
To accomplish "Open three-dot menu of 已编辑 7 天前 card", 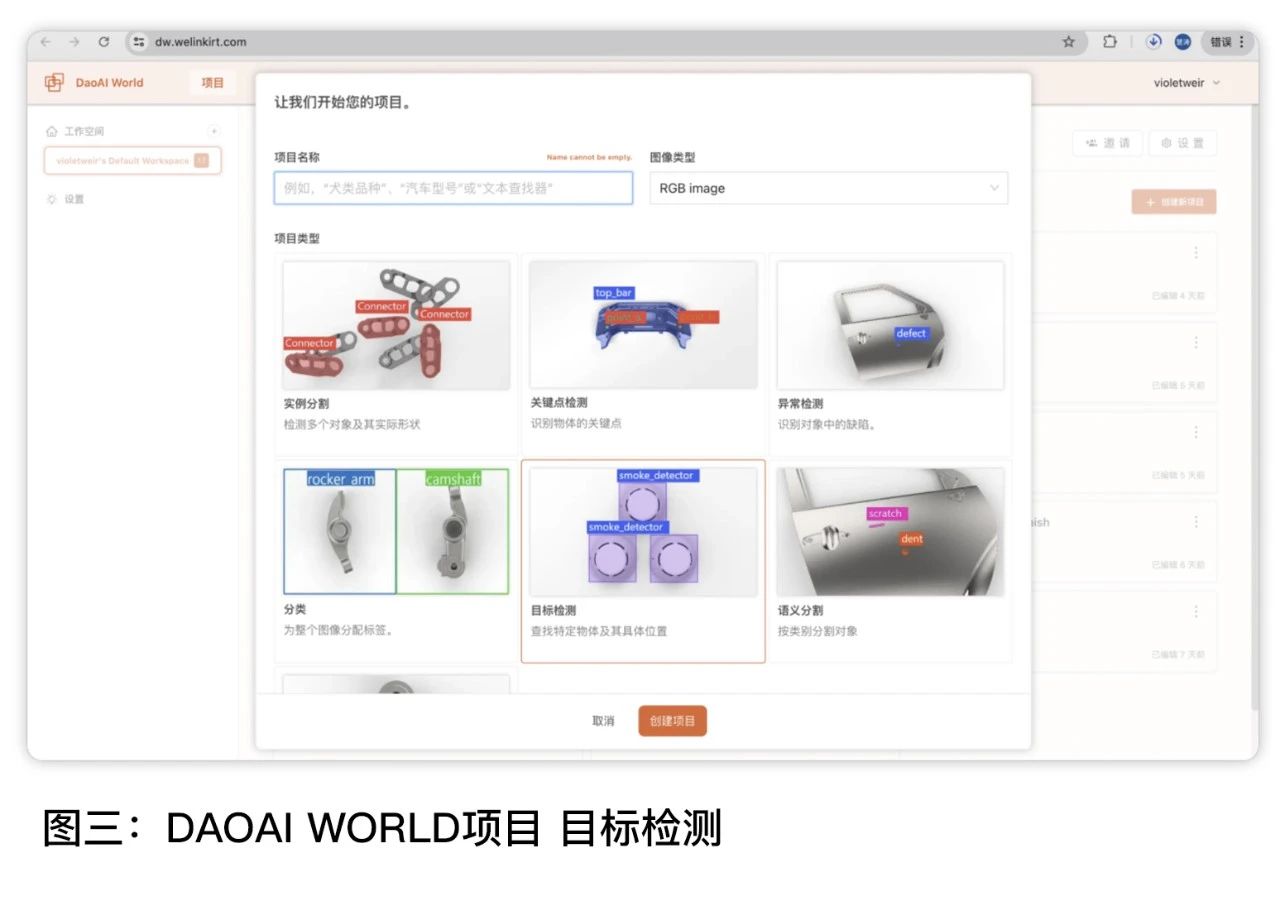I will (1196, 611).
